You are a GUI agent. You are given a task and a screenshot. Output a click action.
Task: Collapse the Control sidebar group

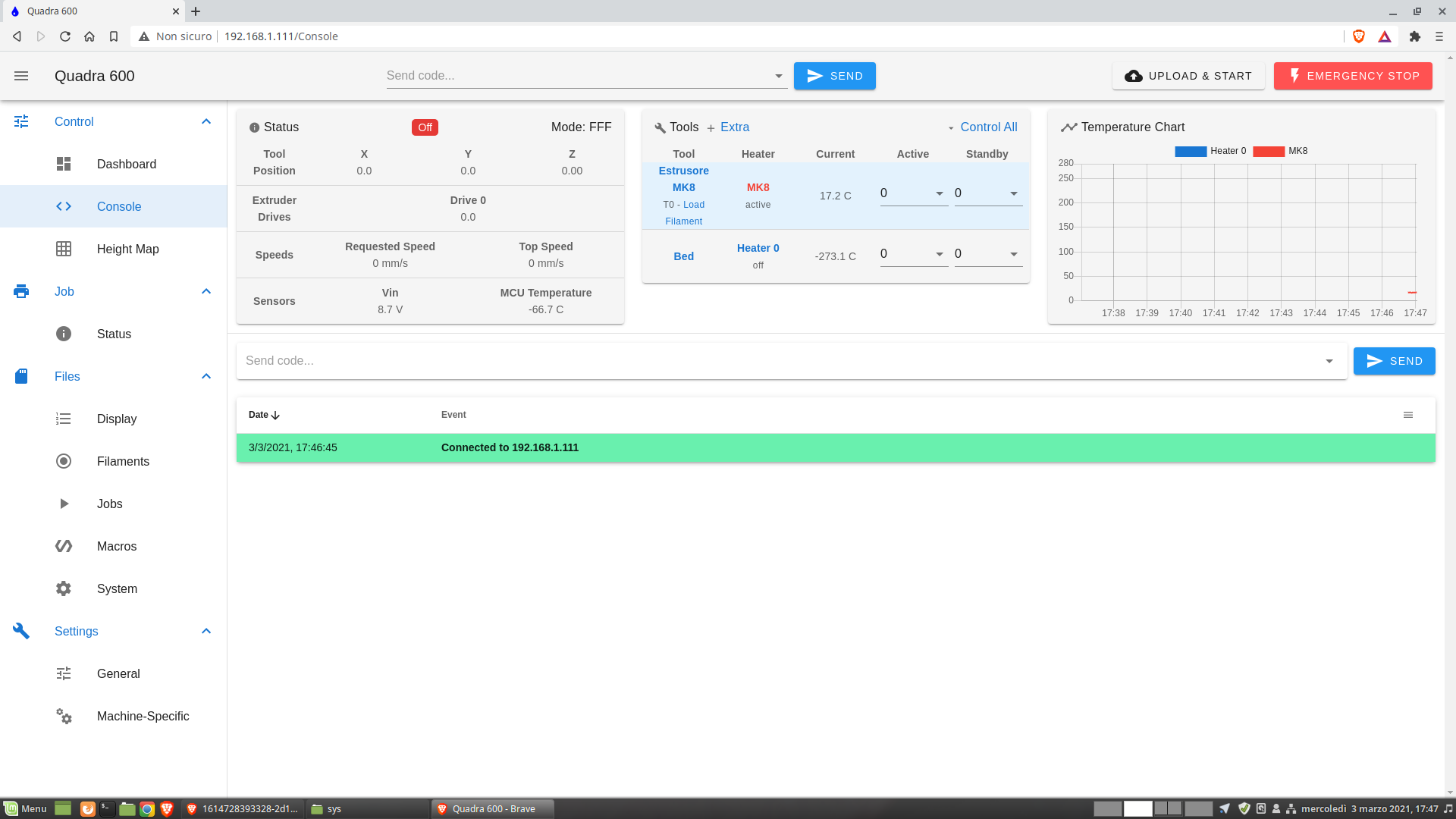coord(206,121)
